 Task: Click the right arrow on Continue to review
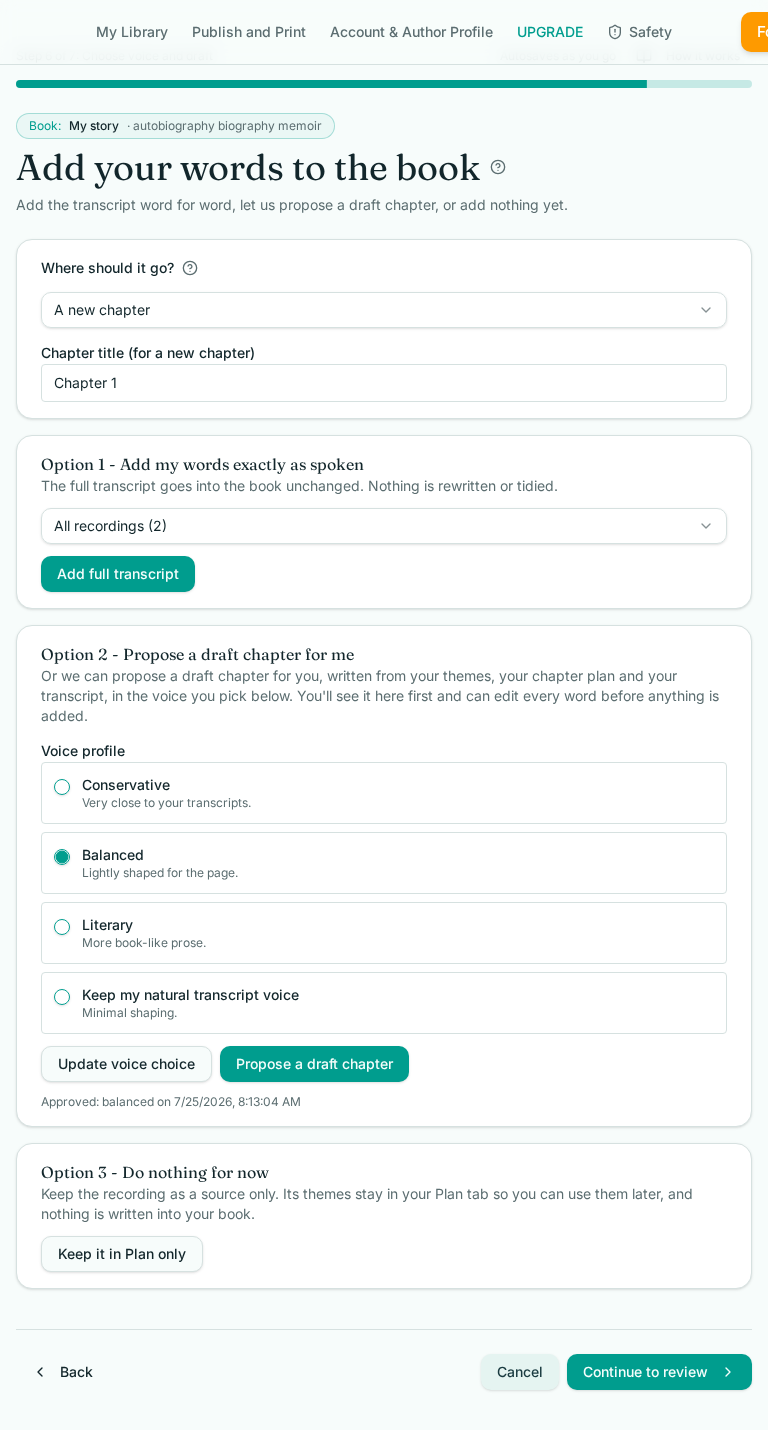(x=727, y=1372)
